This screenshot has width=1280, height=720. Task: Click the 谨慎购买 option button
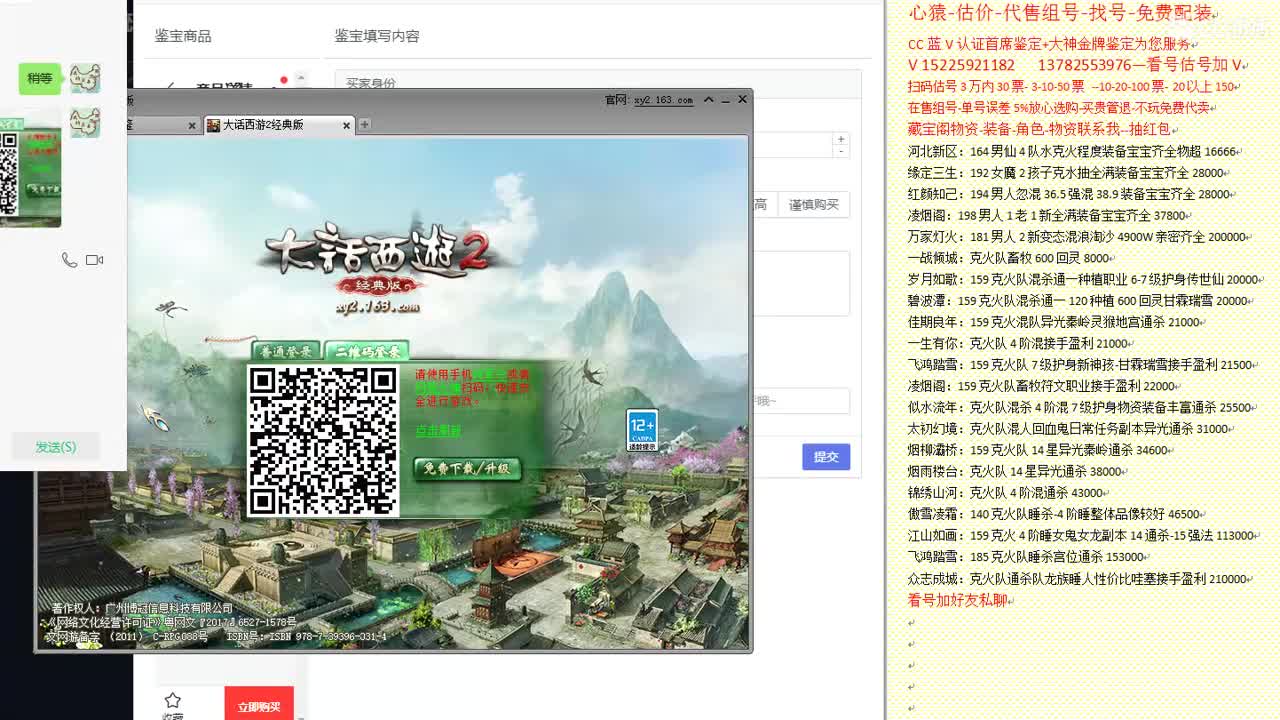coord(813,205)
